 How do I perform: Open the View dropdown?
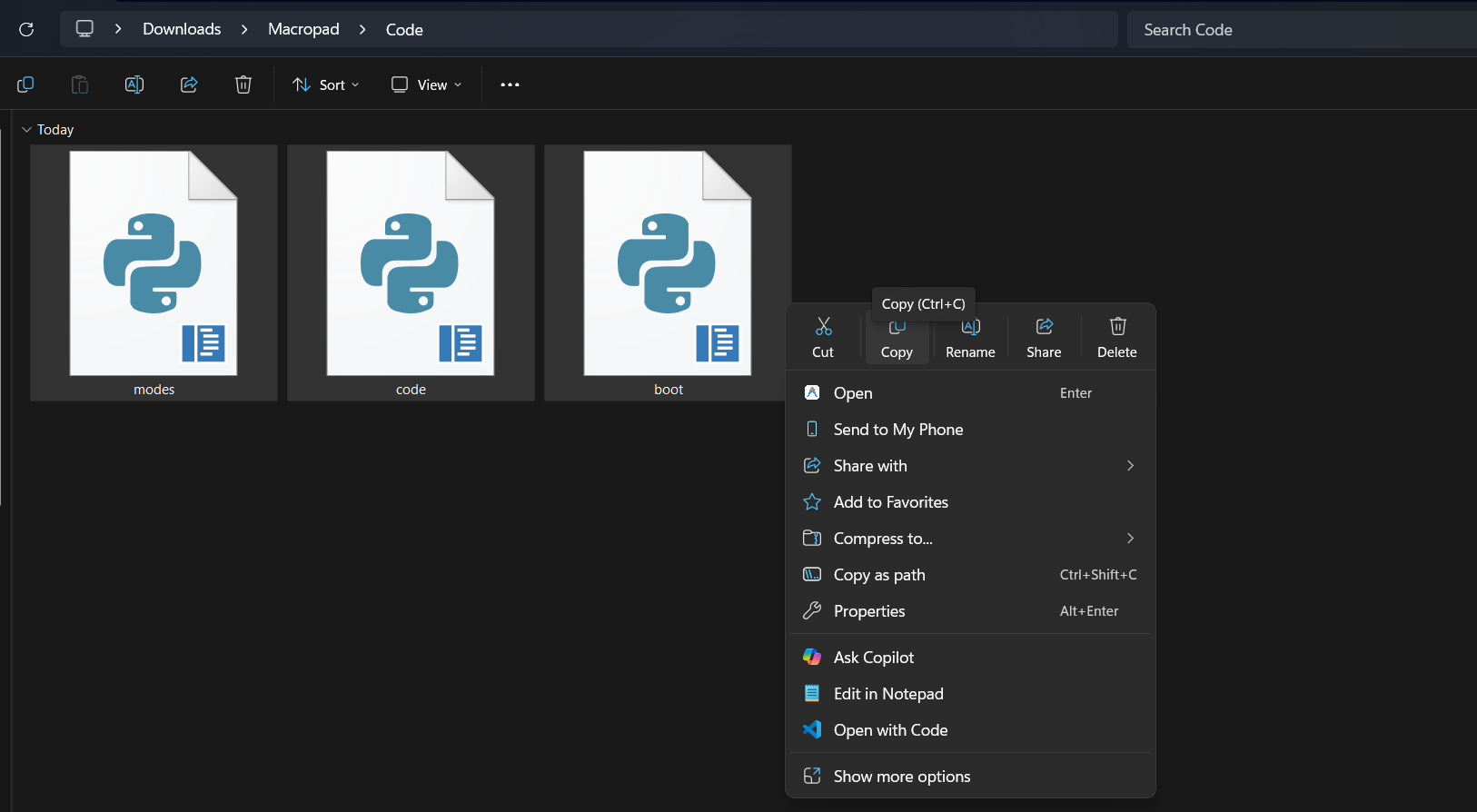pyautogui.click(x=426, y=84)
